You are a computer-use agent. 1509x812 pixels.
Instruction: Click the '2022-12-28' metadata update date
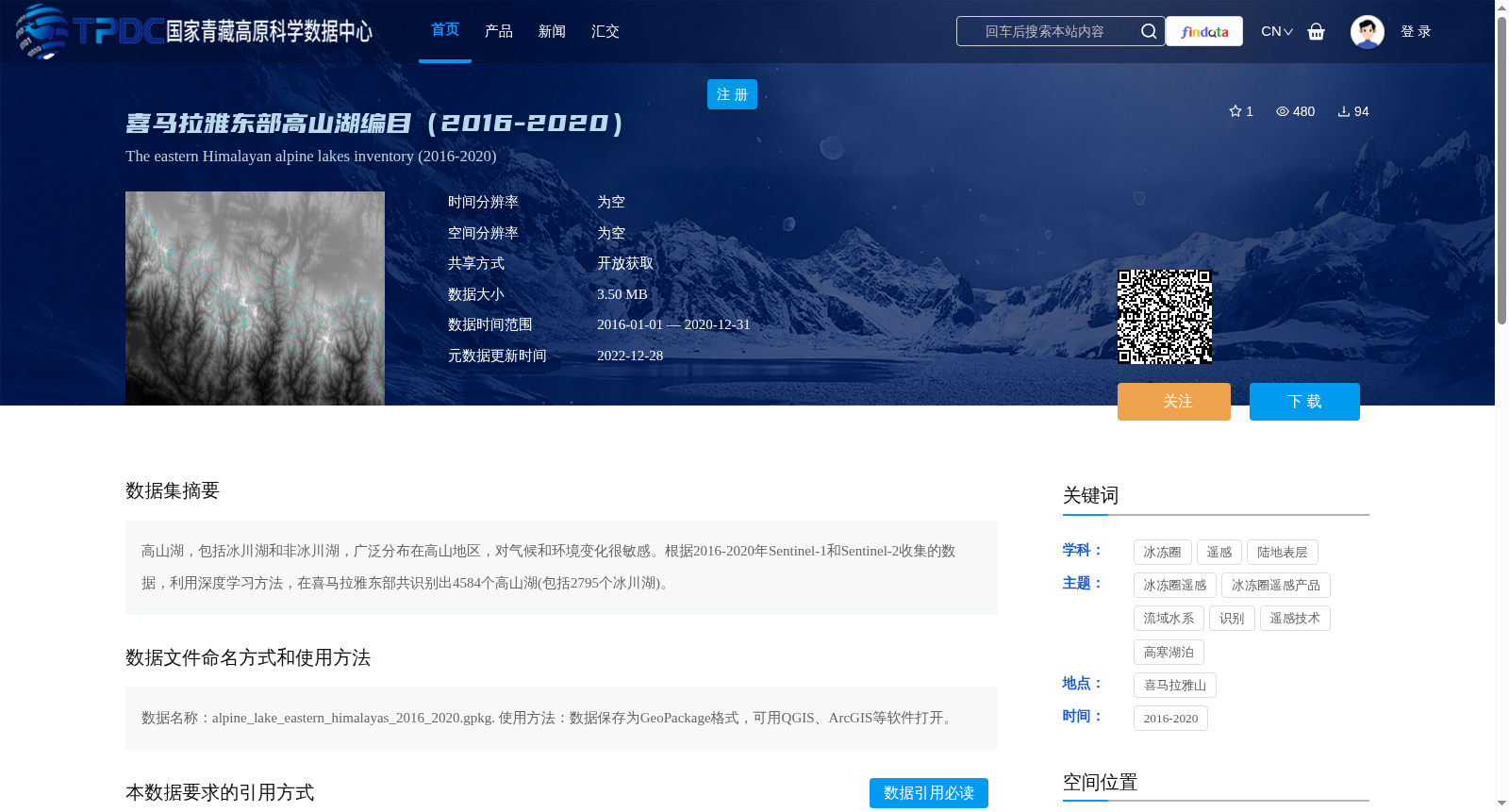[630, 356]
